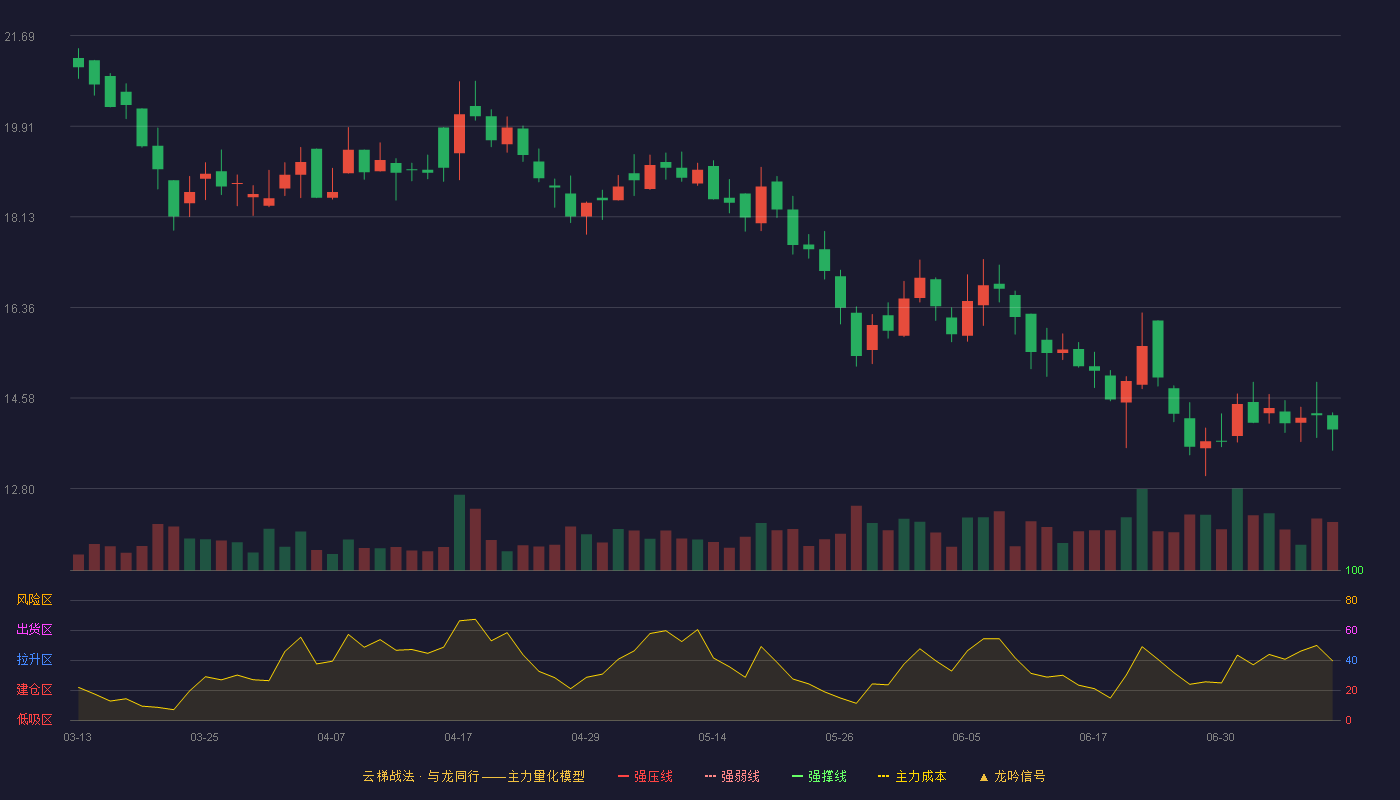This screenshot has width=1400, height=800.
Task: Click the orange 80 indicator axis value
Action: point(1351,601)
